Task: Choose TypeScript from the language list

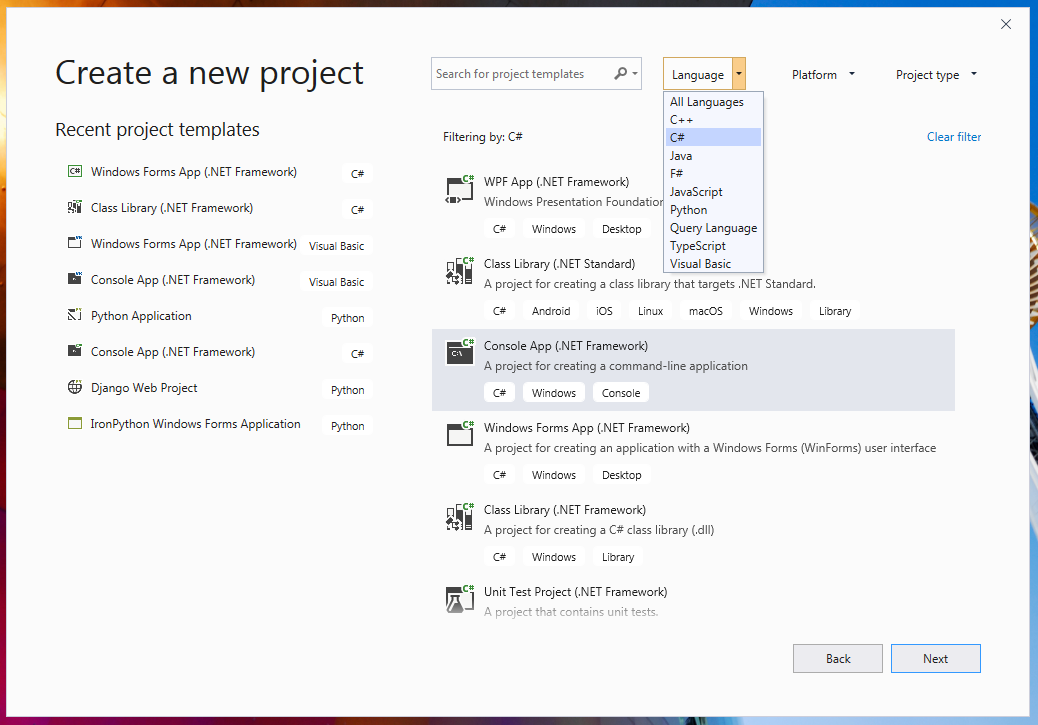Action: click(713, 246)
